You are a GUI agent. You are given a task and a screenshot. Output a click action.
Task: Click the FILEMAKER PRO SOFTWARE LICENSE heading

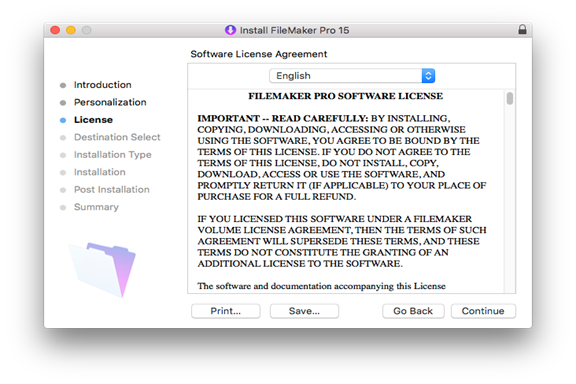pyautogui.click(x=345, y=96)
